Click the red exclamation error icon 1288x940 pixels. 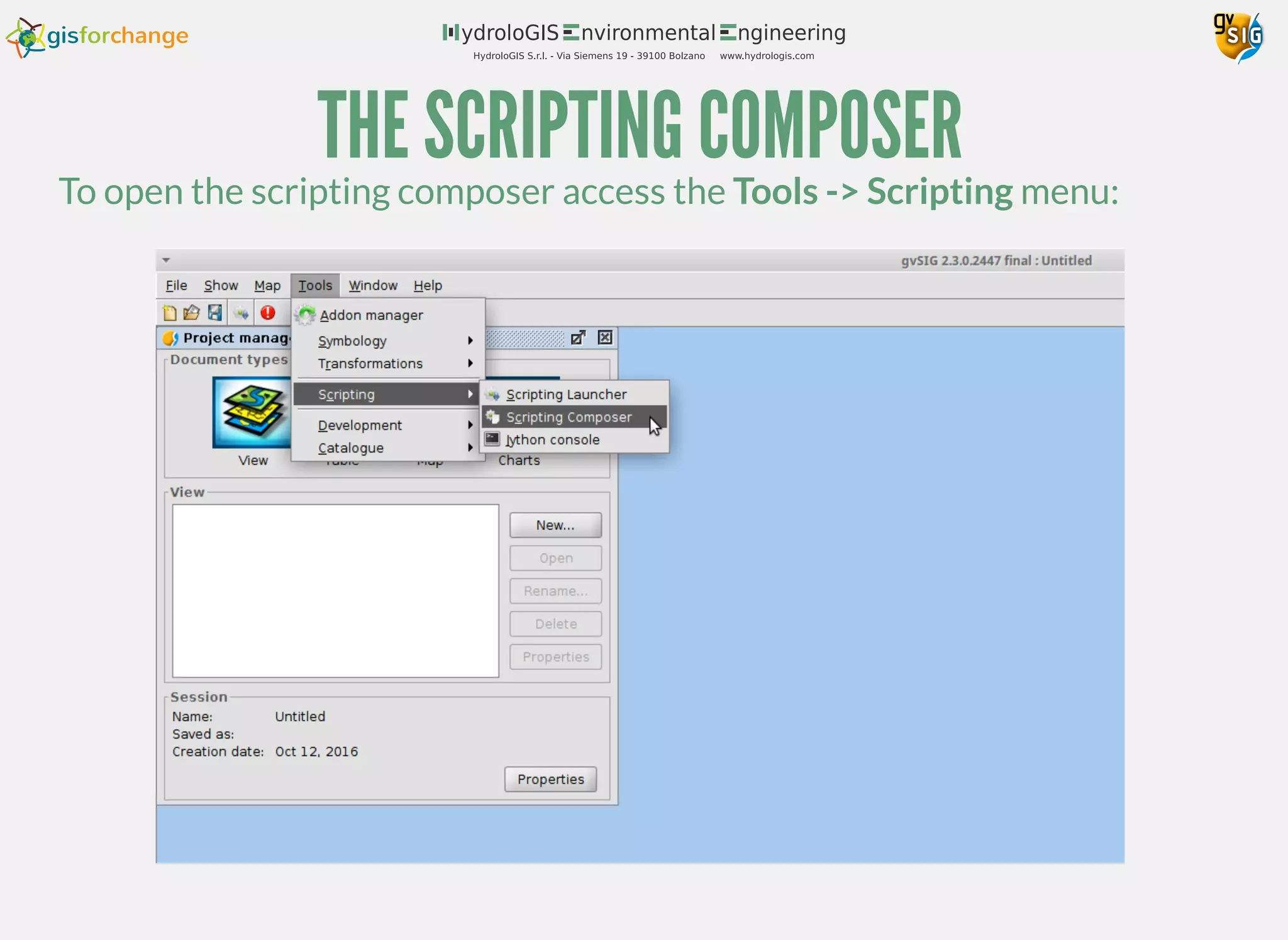coord(268,313)
